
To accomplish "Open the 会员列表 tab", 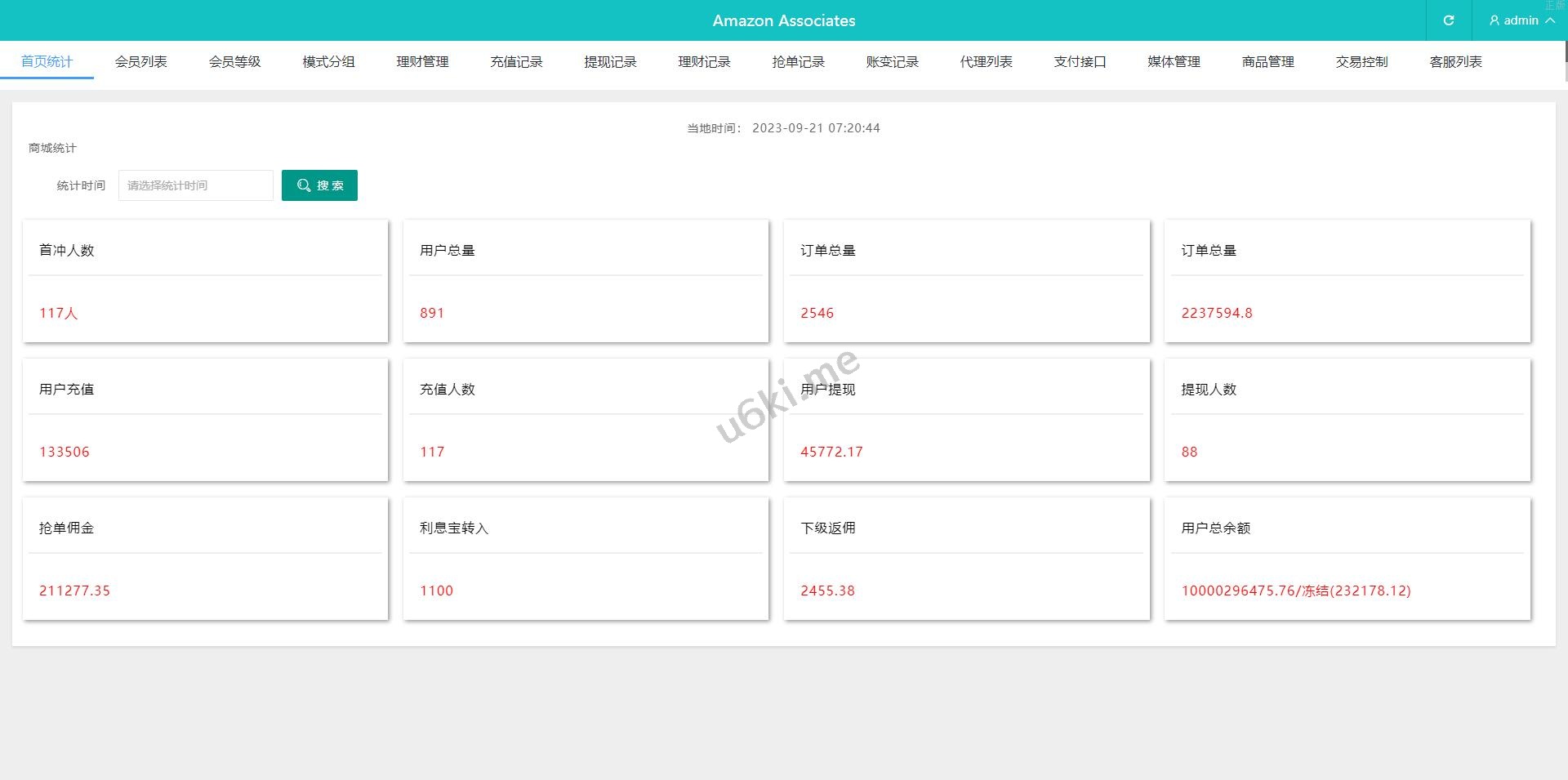I will (x=140, y=62).
